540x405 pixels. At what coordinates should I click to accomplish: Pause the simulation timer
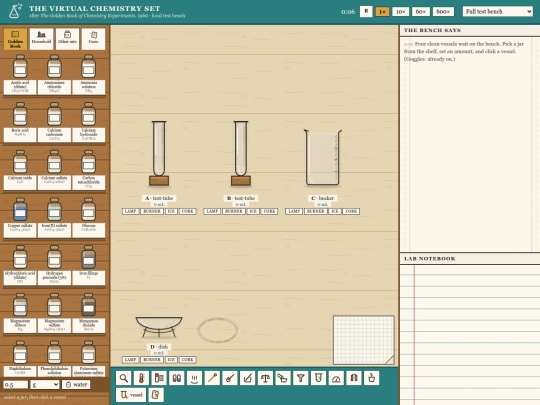366,11
